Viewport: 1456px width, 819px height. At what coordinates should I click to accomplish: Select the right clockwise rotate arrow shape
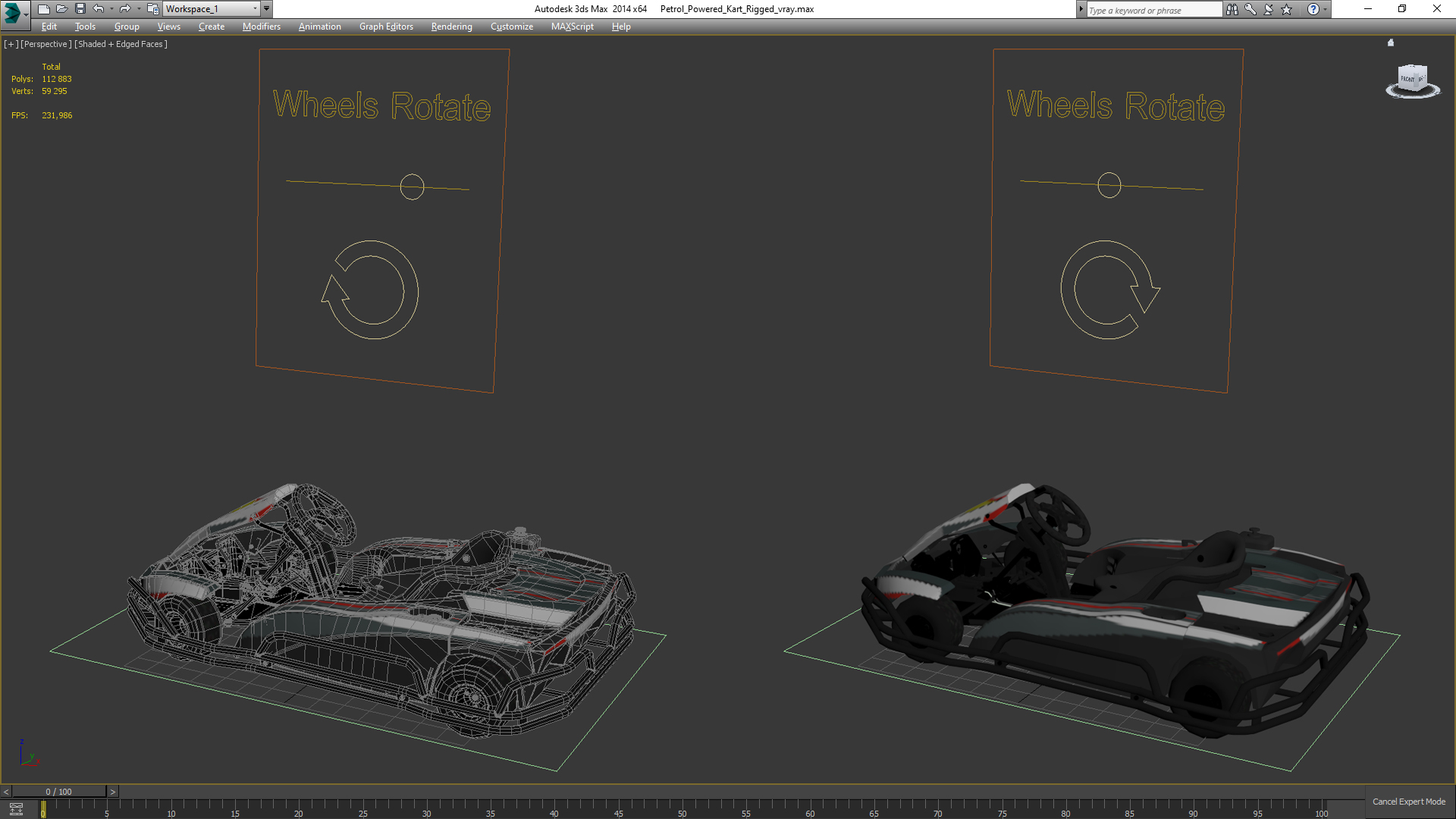(x=1110, y=290)
